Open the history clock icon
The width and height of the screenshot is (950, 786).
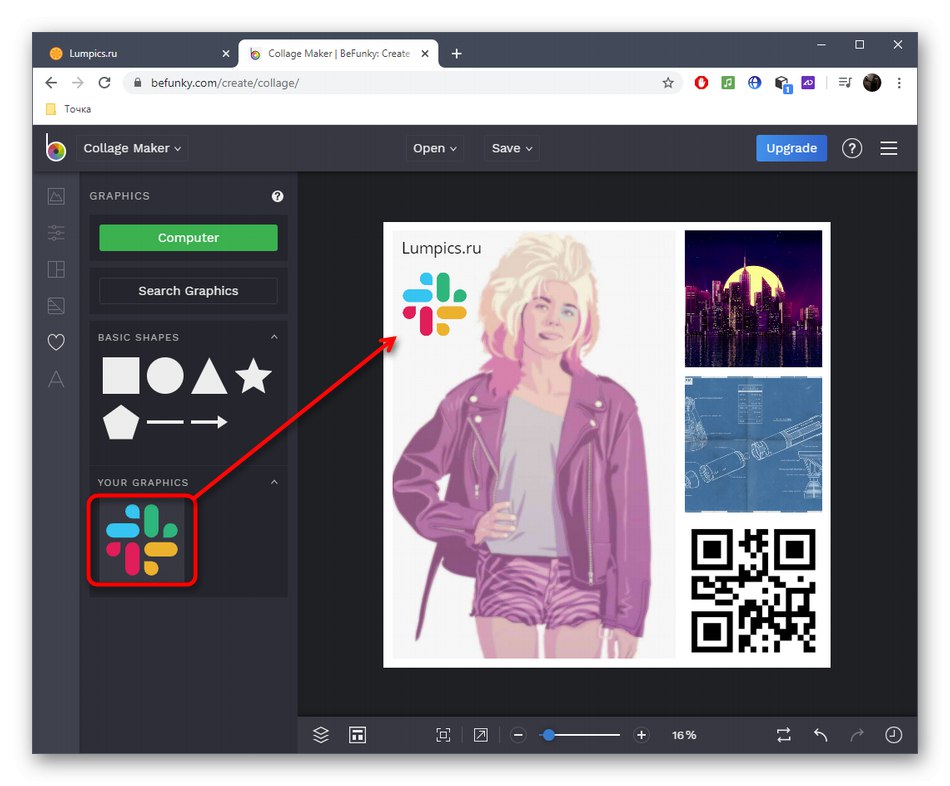(x=894, y=734)
